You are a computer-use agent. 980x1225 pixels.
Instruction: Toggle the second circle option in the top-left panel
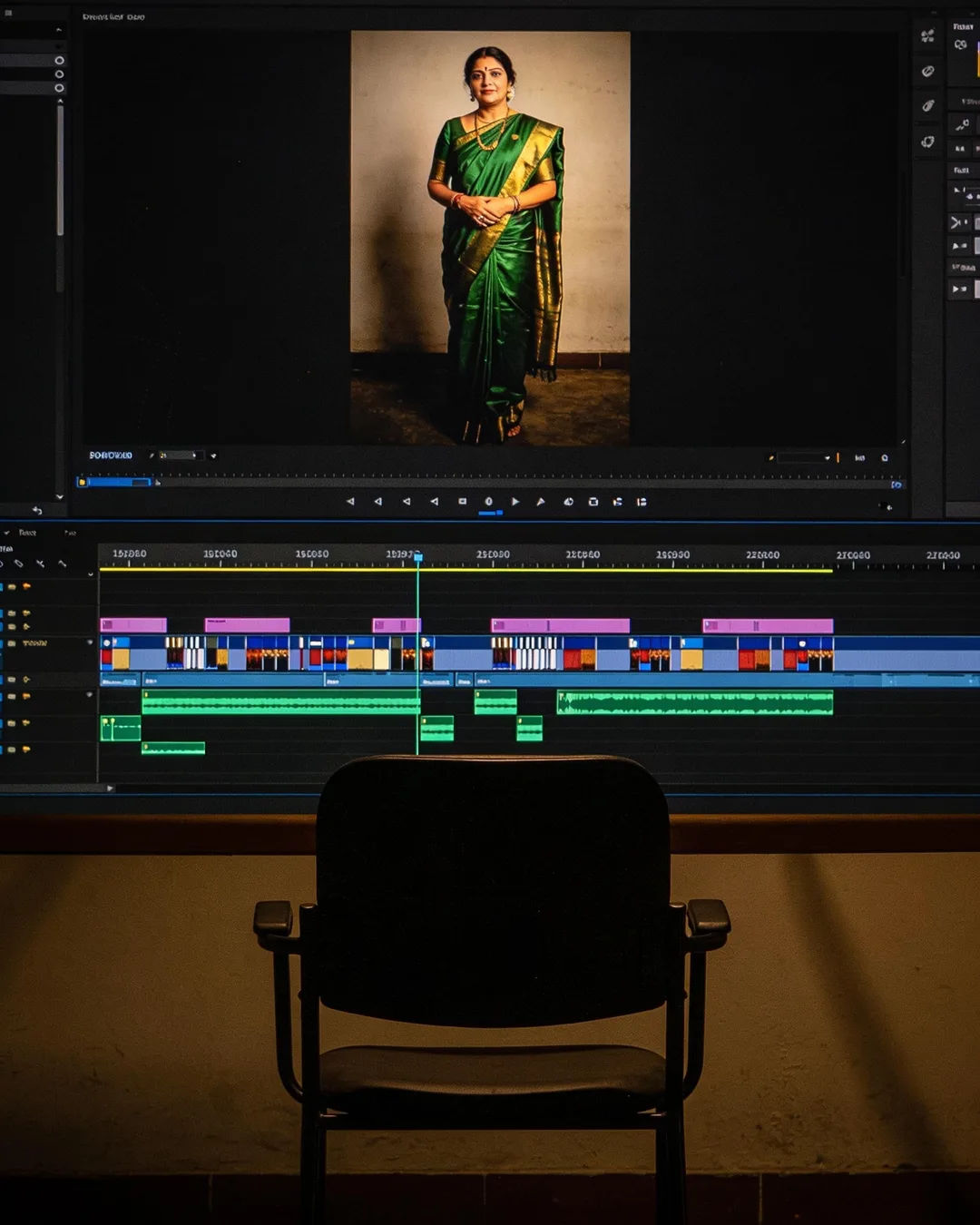[60, 74]
